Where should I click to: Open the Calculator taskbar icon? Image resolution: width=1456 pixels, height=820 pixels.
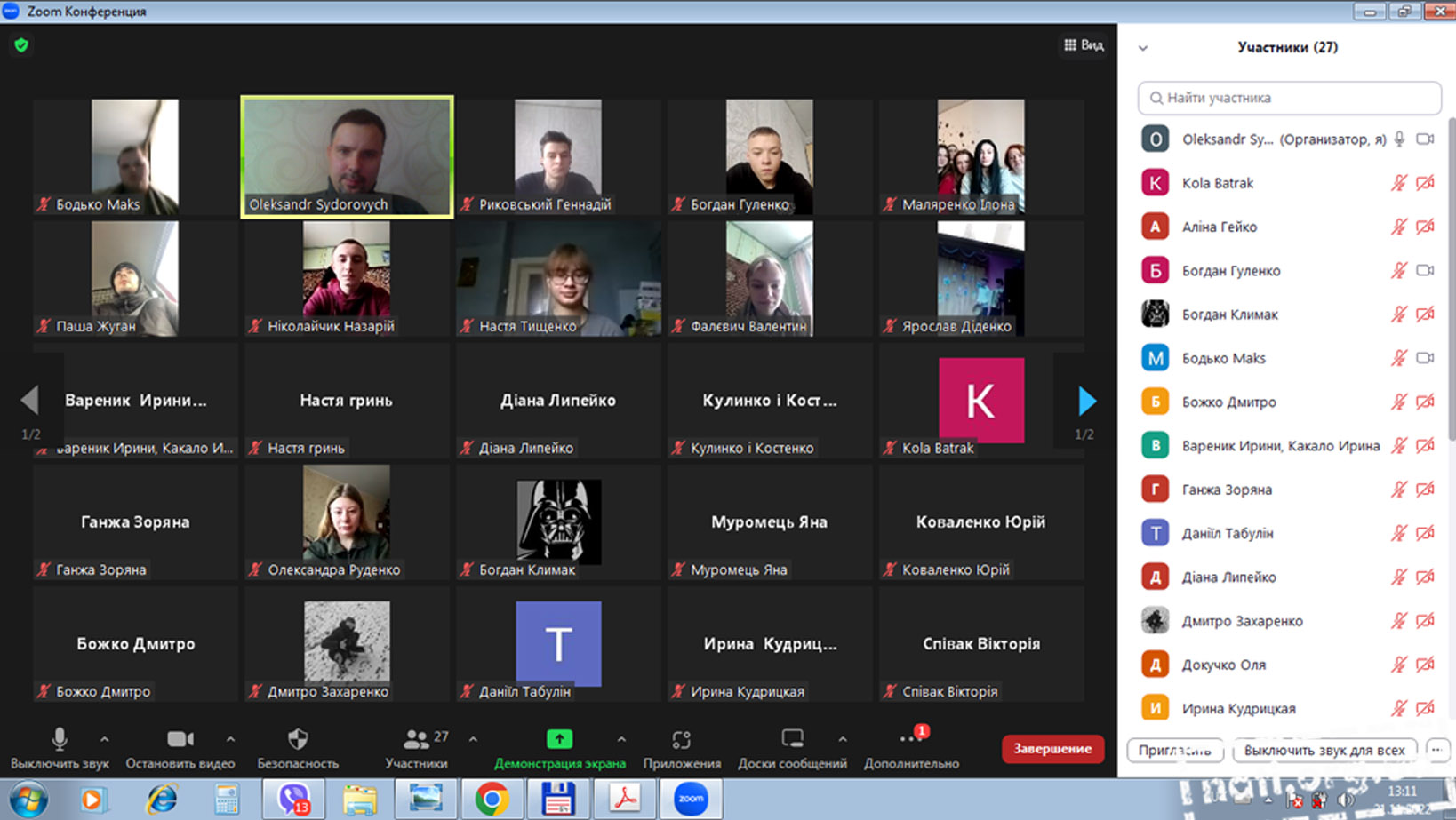227,800
